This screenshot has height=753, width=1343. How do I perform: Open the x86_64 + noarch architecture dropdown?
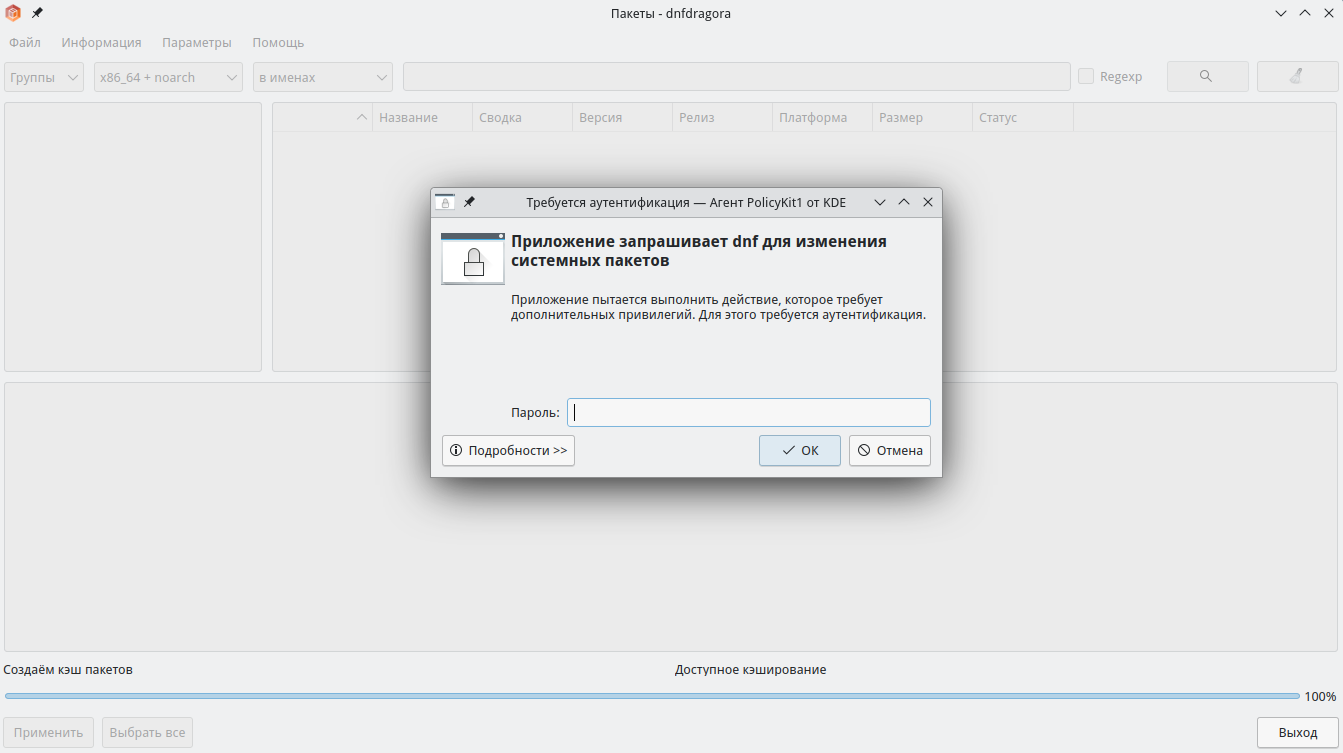[168, 77]
